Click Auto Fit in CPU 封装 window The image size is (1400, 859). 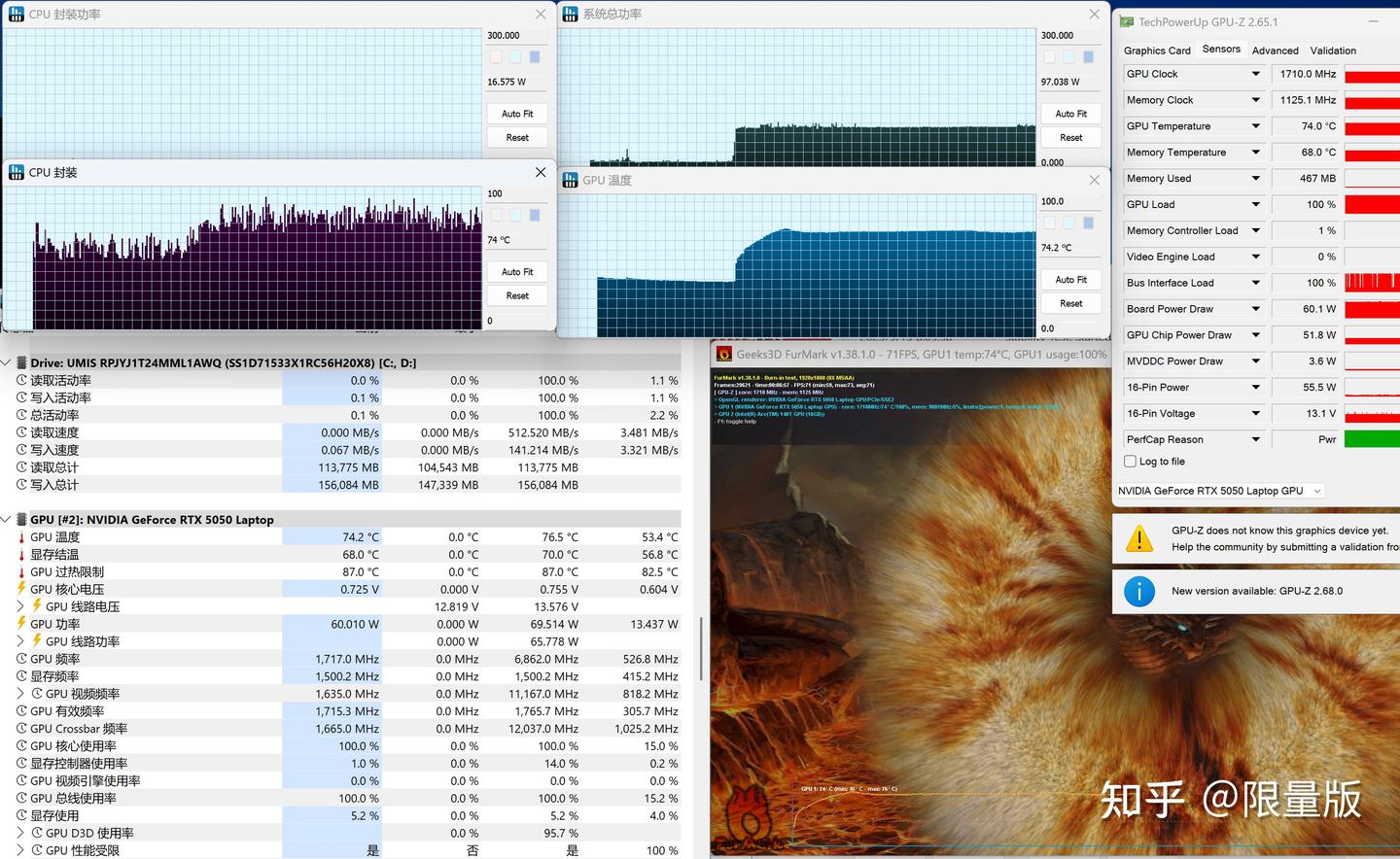pyautogui.click(x=517, y=272)
